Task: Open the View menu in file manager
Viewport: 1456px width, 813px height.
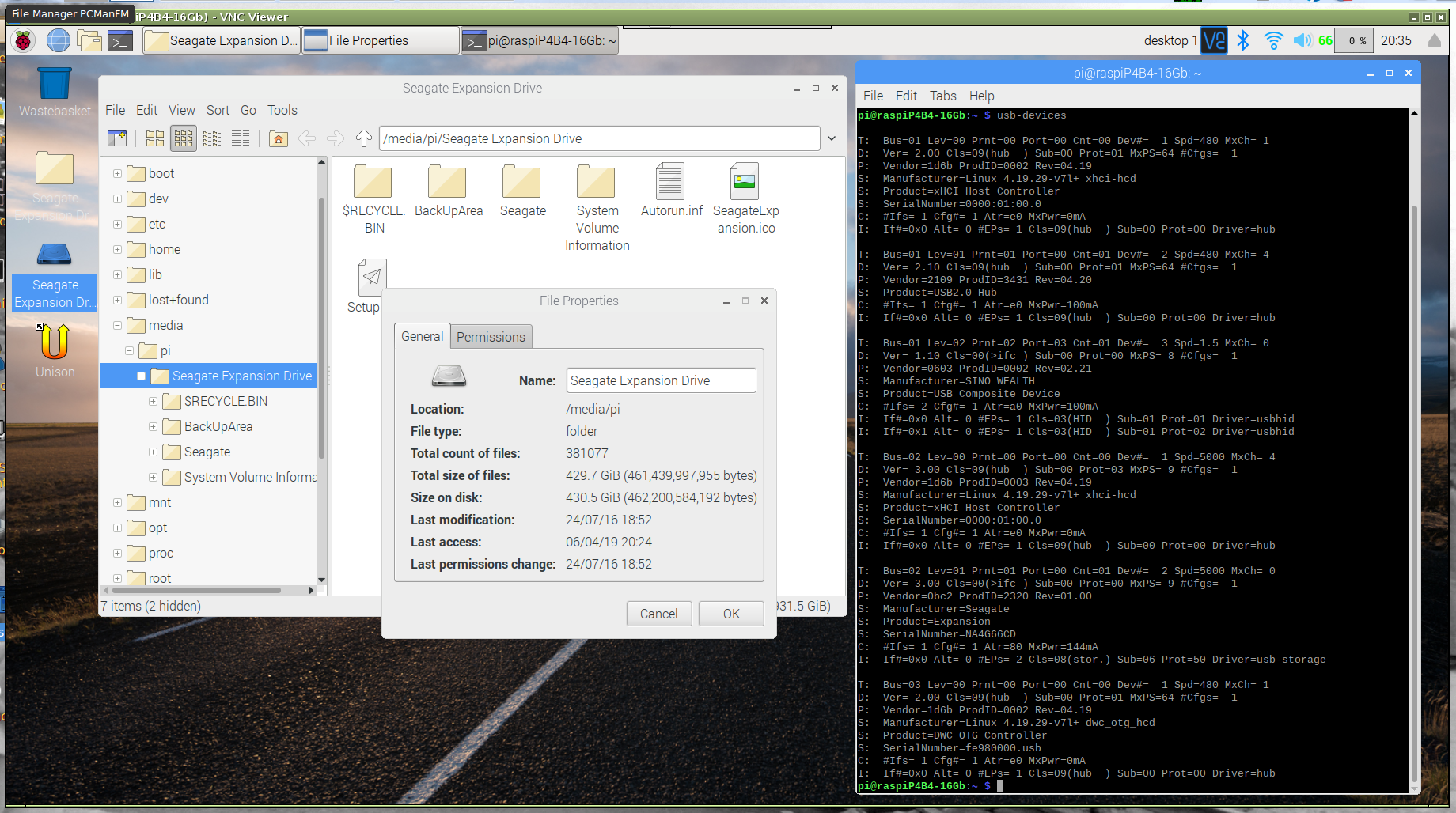Action: [x=181, y=110]
